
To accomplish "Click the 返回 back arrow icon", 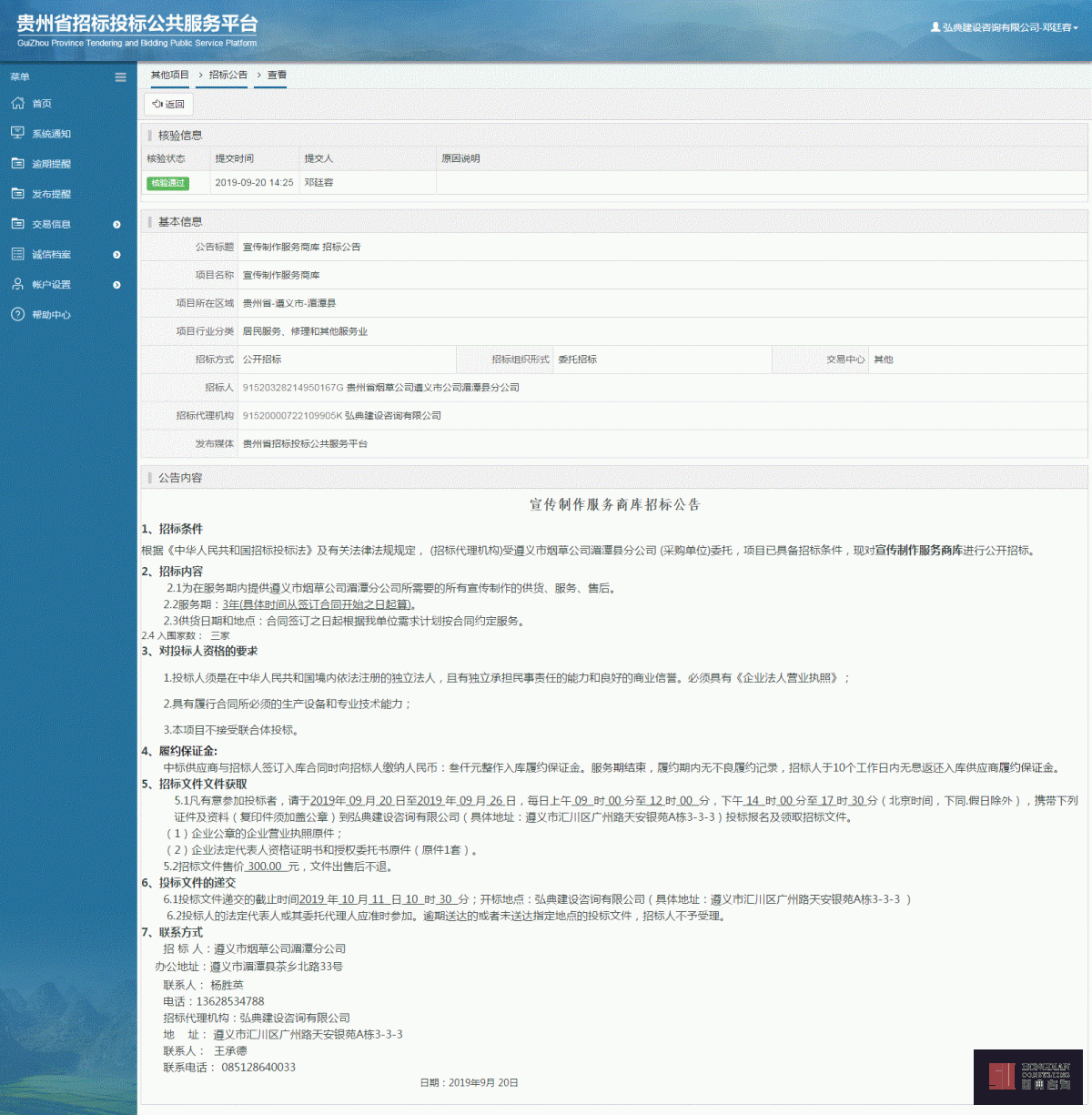I will coord(157,104).
